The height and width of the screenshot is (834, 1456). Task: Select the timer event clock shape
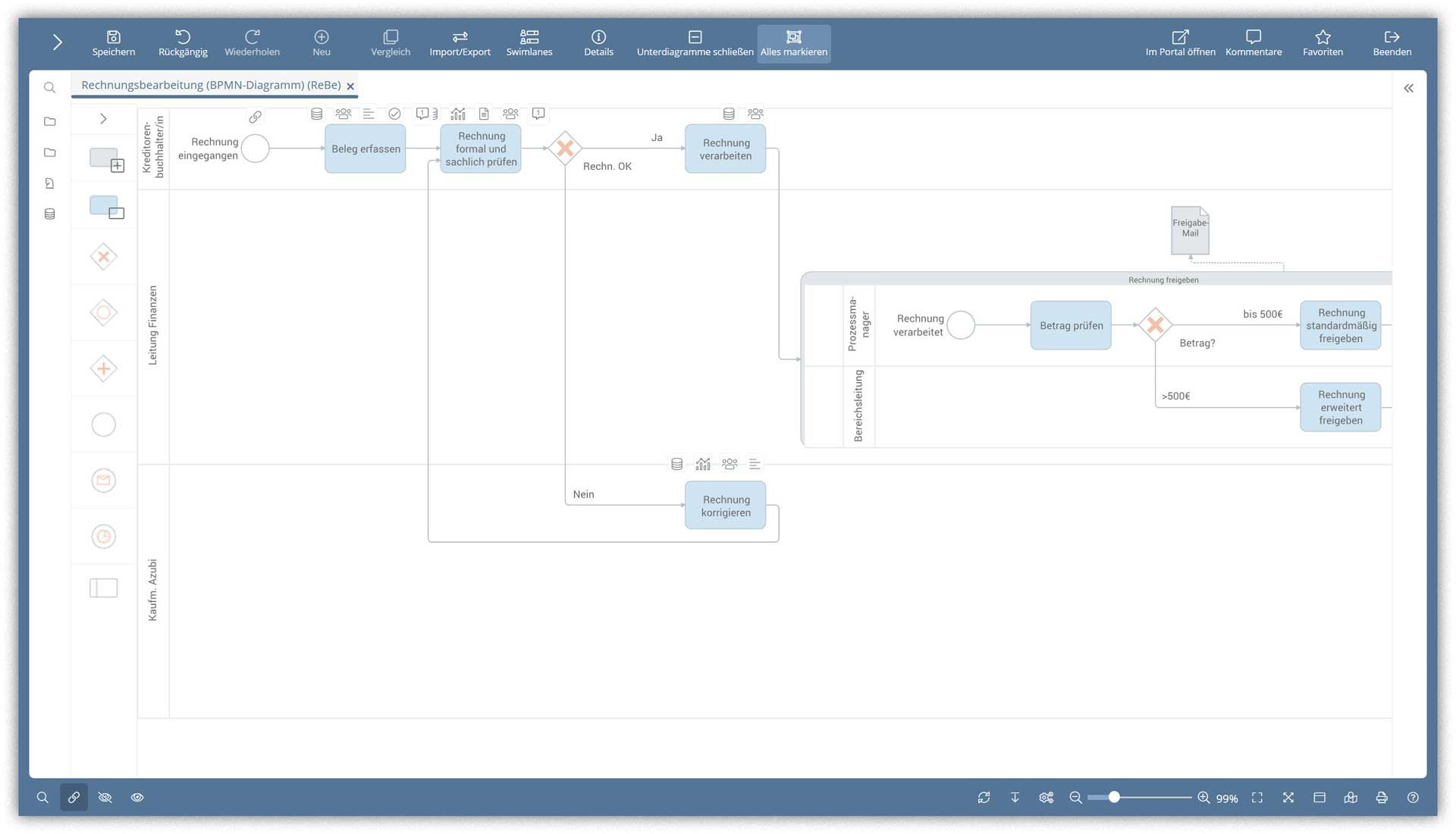click(x=104, y=537)
